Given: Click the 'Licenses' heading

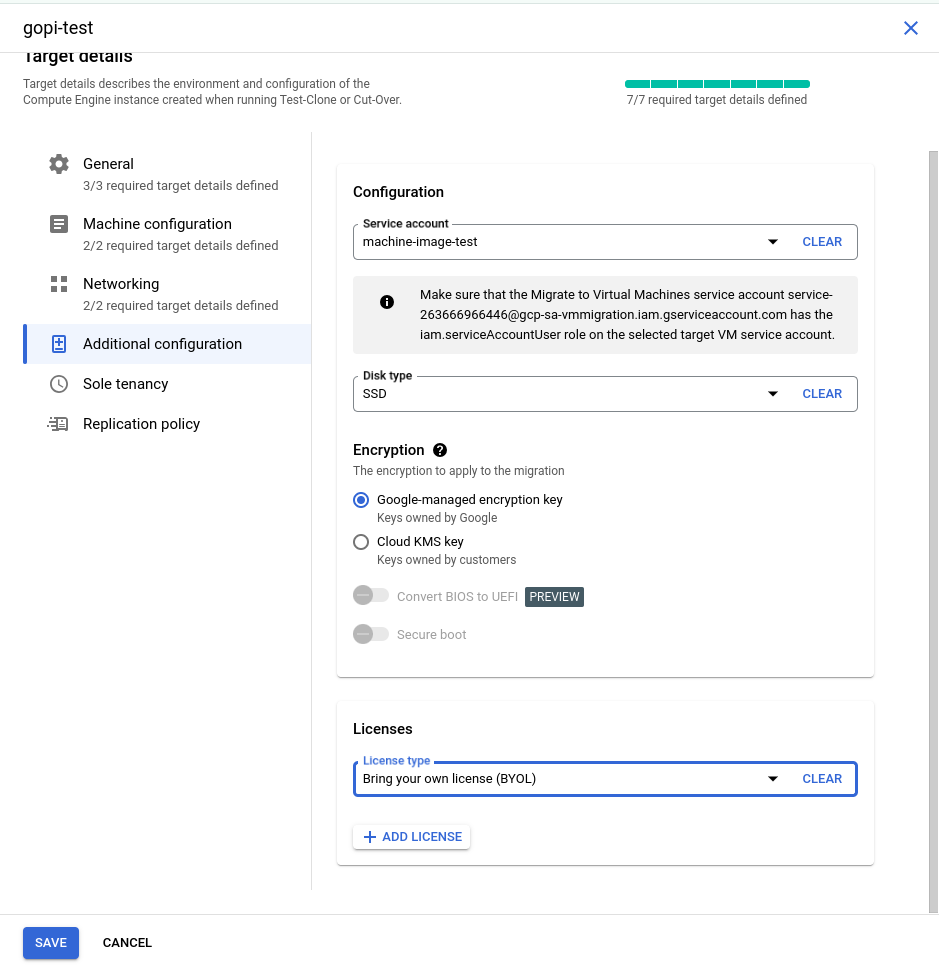Looking at the screenshot, I should pos(383,729).
